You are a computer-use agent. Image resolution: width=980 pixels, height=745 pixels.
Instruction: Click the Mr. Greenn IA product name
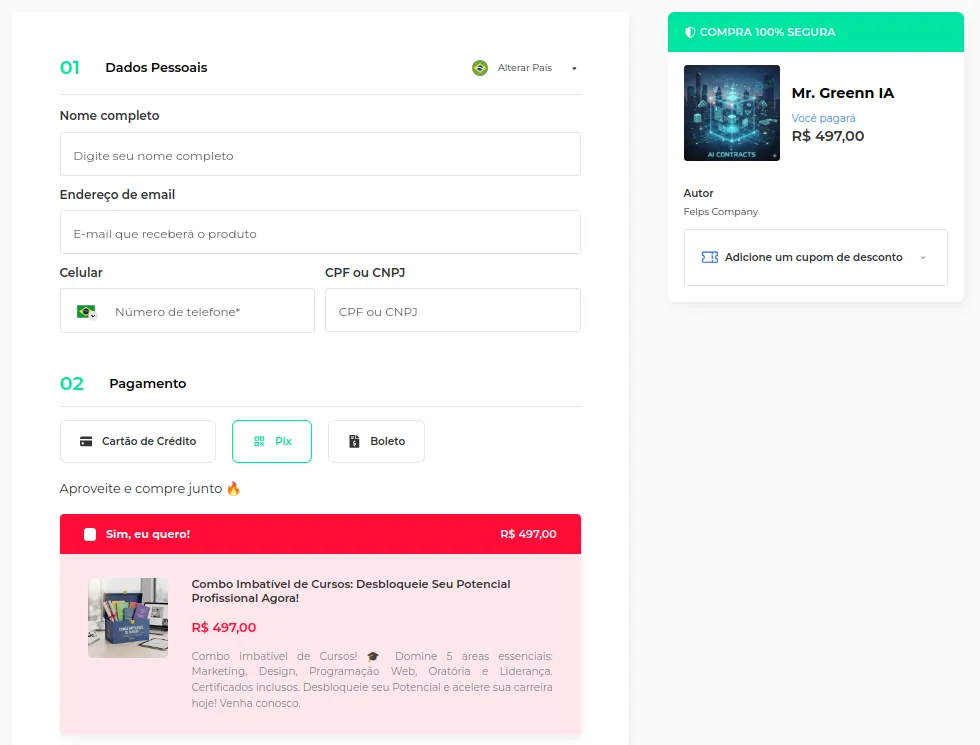[842, 93]
